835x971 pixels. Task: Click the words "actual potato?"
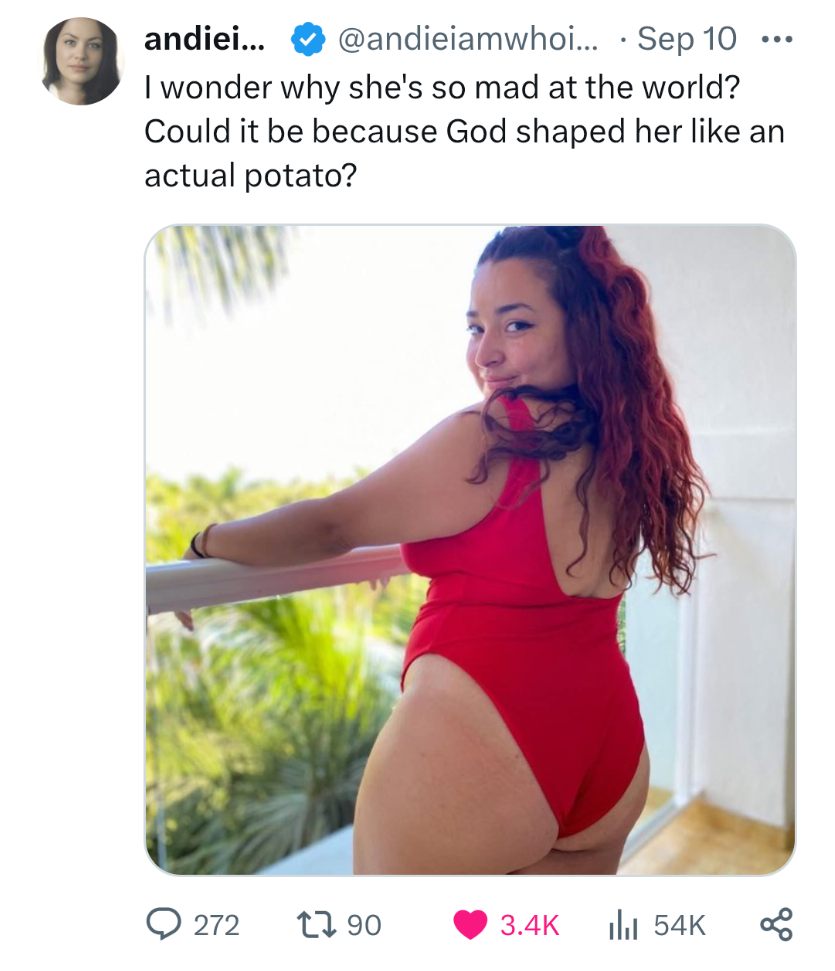click(250, 175)
